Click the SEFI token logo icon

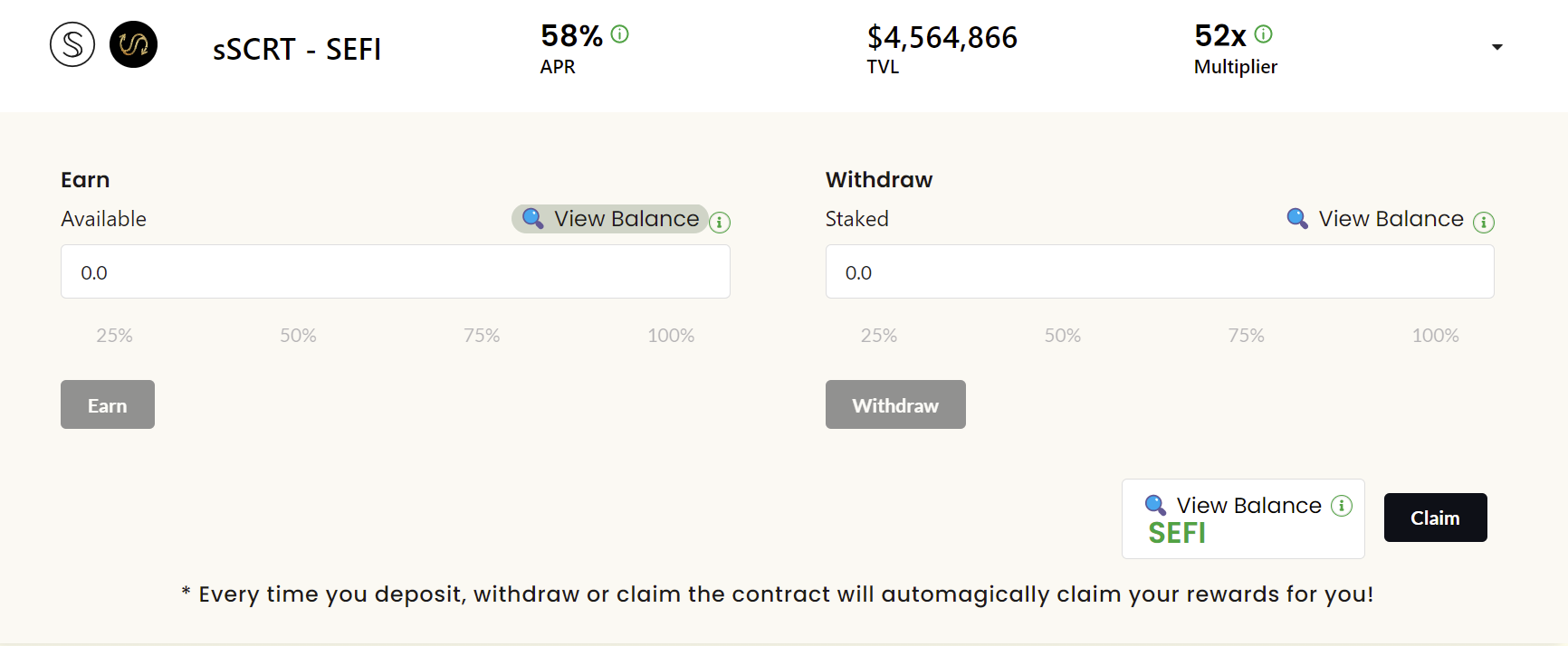tap(133, 44)
